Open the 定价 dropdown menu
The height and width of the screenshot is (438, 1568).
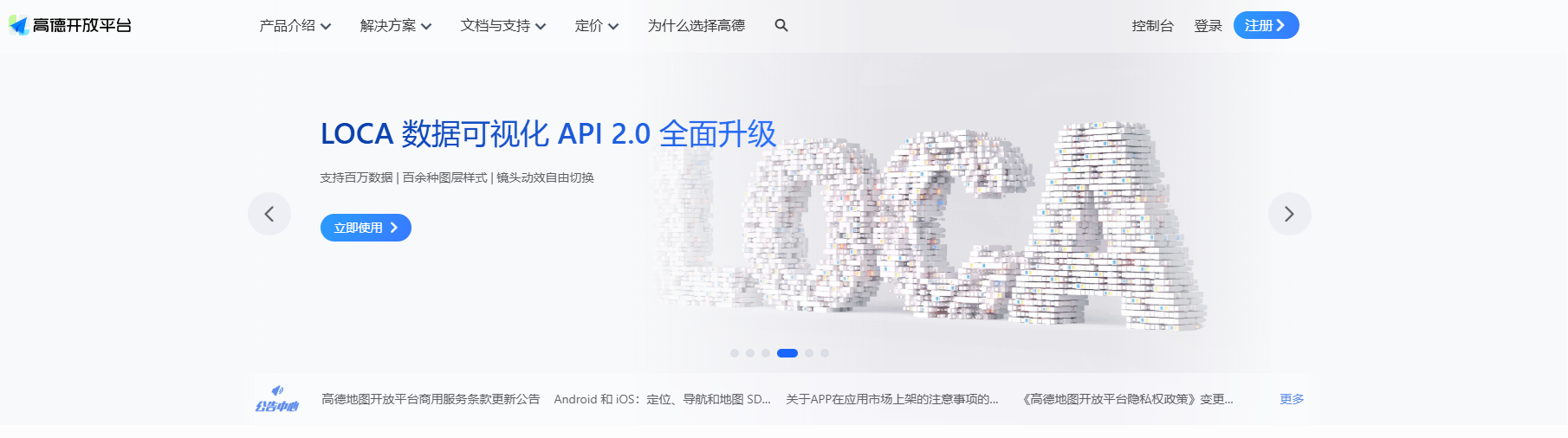point(597,26)
